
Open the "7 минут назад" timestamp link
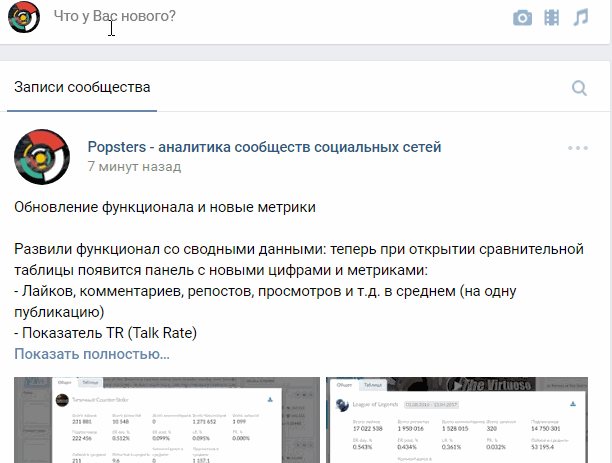coord(134,167)
